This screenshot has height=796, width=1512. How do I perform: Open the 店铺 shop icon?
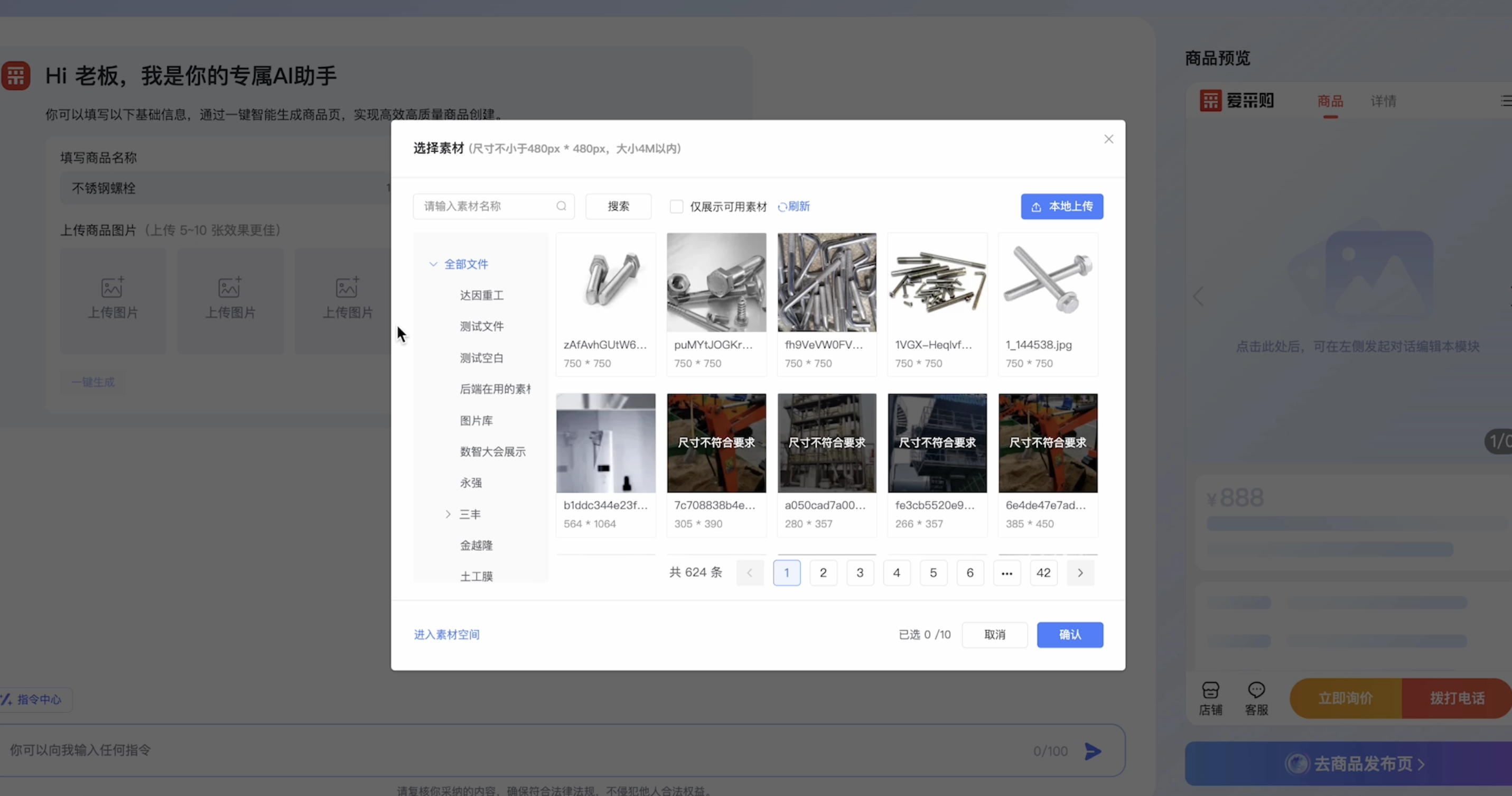[1210, 690]
